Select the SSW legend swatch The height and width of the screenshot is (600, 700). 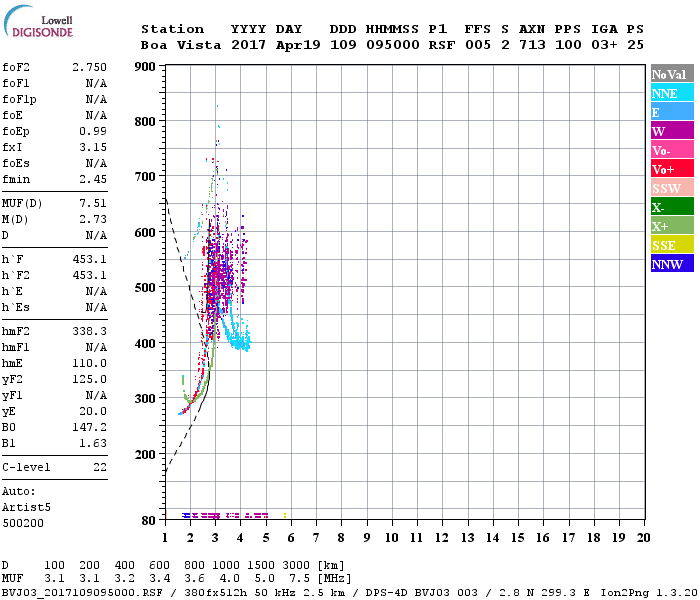(x=671, y=189)
